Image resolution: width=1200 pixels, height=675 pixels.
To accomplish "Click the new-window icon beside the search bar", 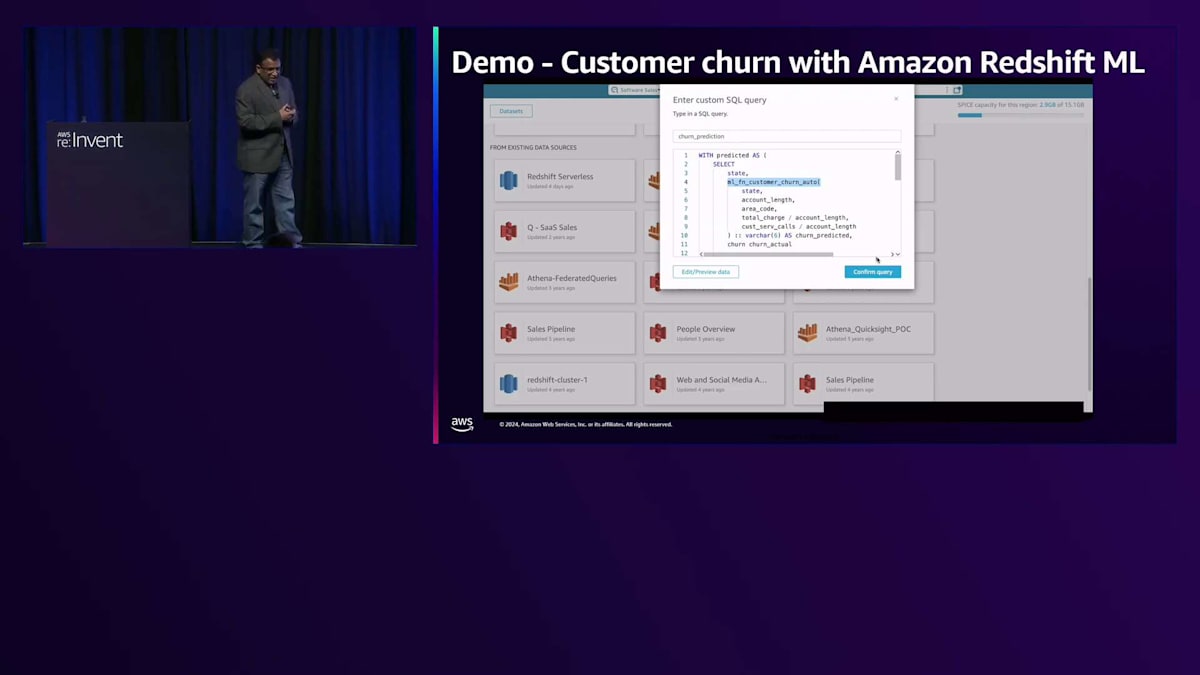I will click(x=957, y=90).
